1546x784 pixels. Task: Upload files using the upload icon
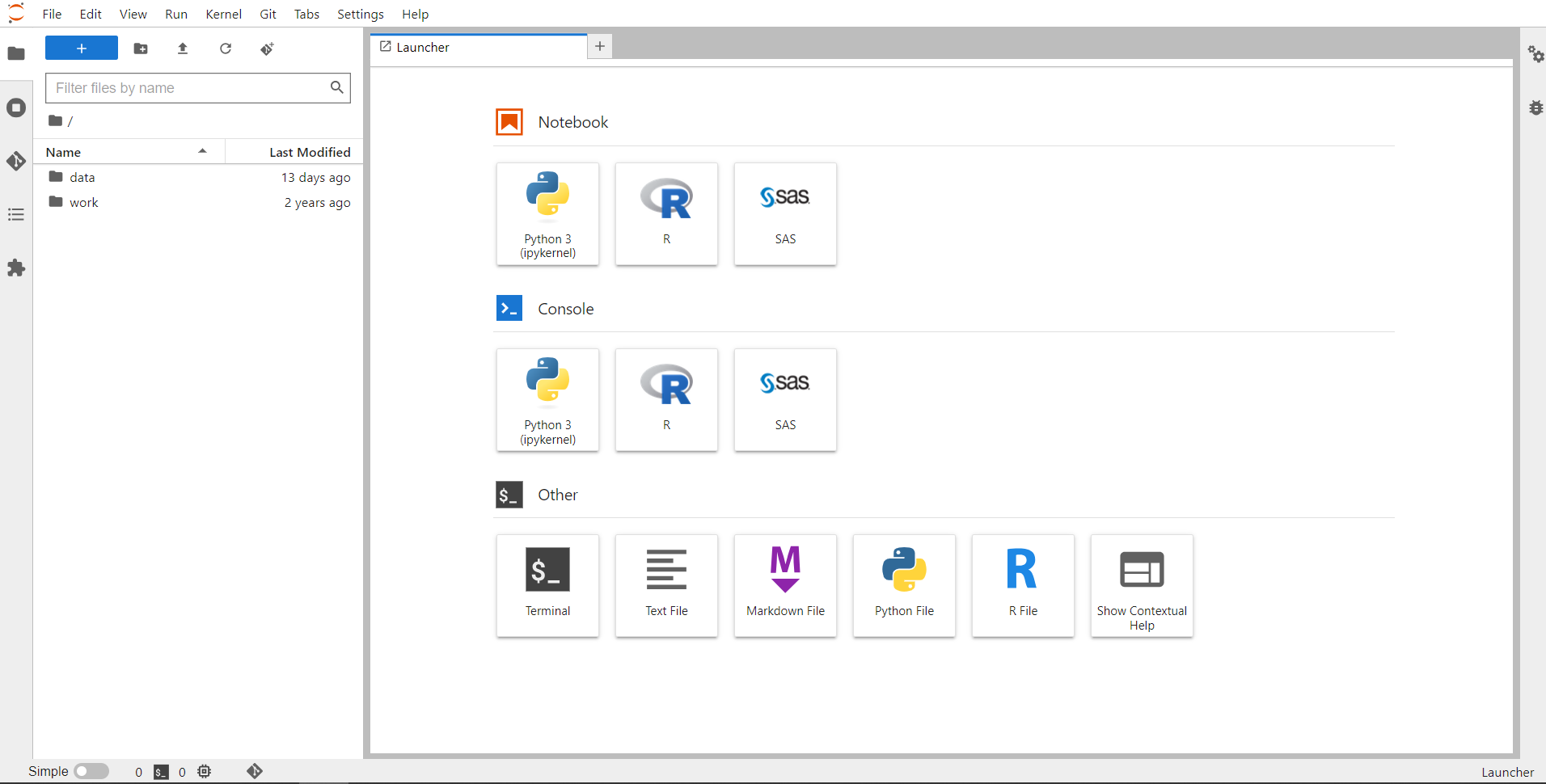coord(183,48)
